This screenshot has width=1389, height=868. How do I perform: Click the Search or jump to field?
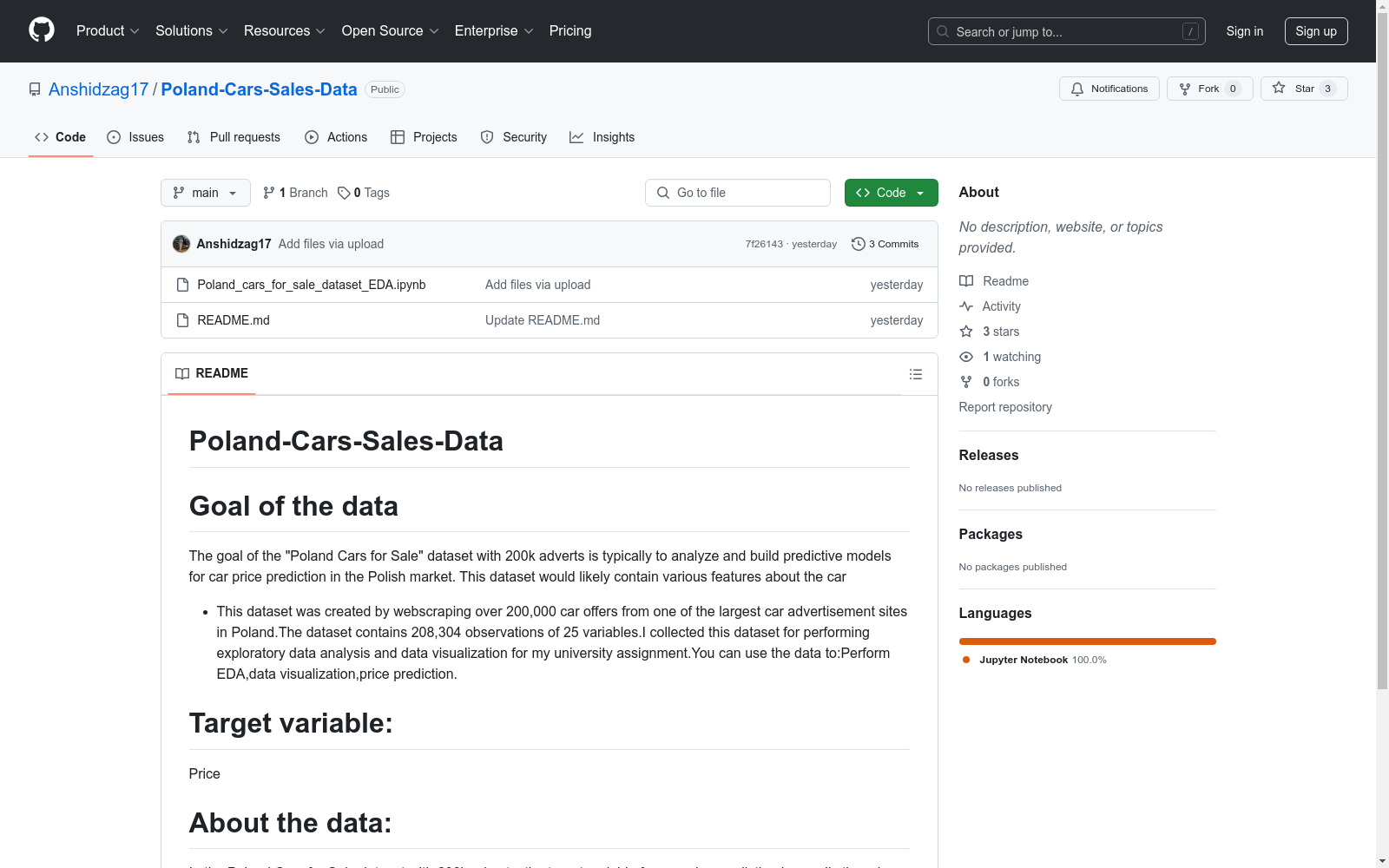pos(1067,31)
